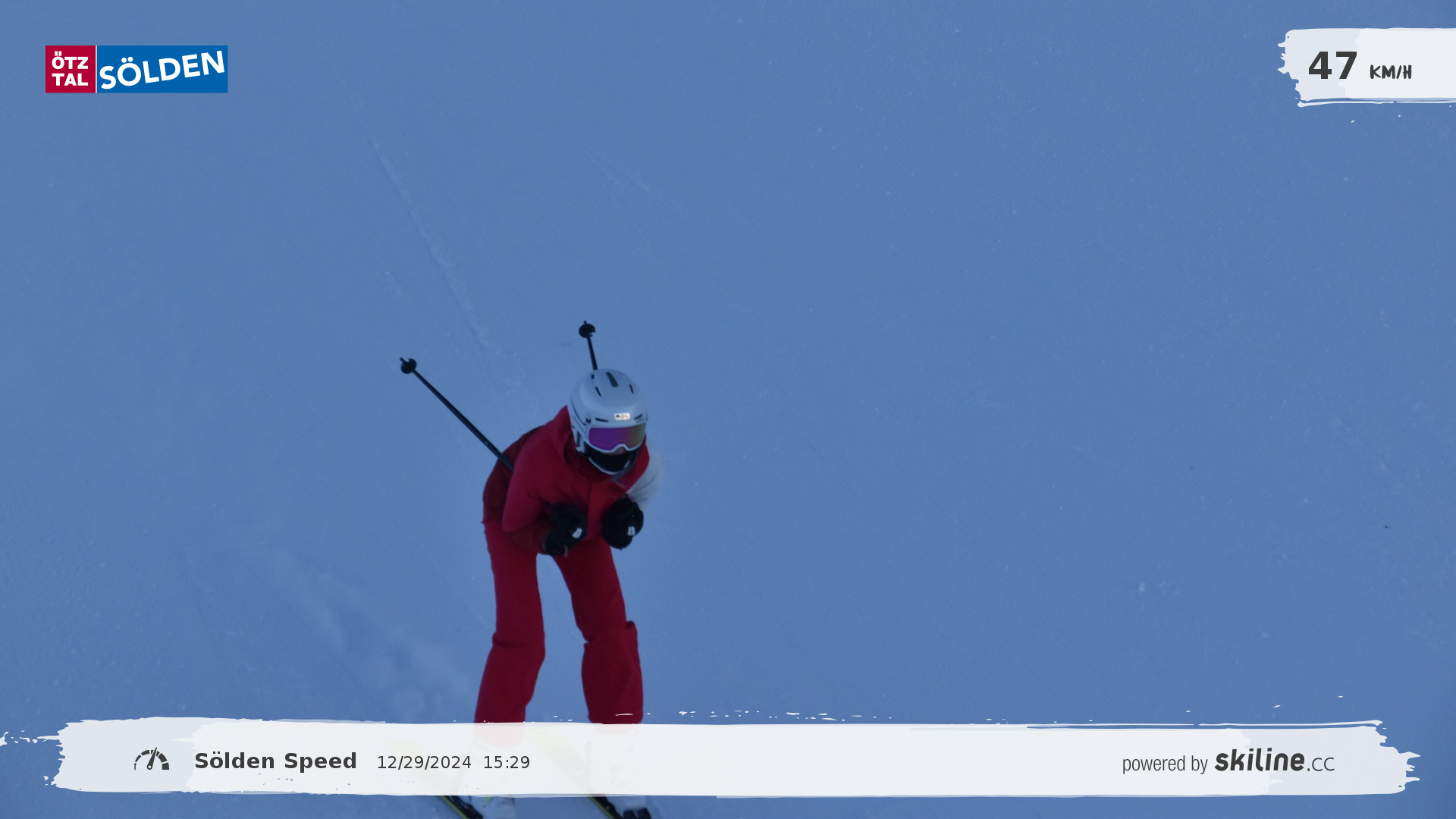The image size is (1456, 819).
Task: Click the time 15:29
Action: (x=507, y=762)
